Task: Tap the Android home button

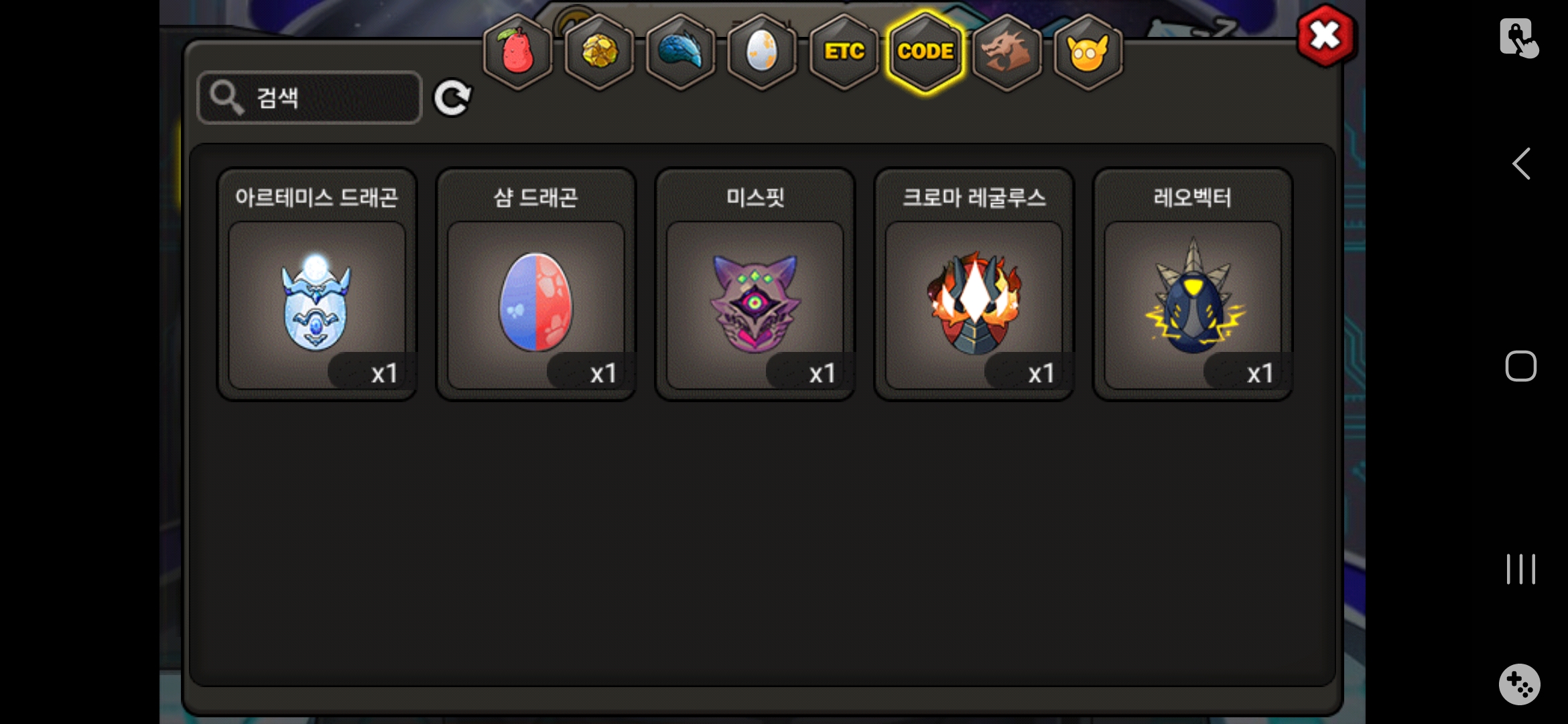Action: pos(1520,366)
